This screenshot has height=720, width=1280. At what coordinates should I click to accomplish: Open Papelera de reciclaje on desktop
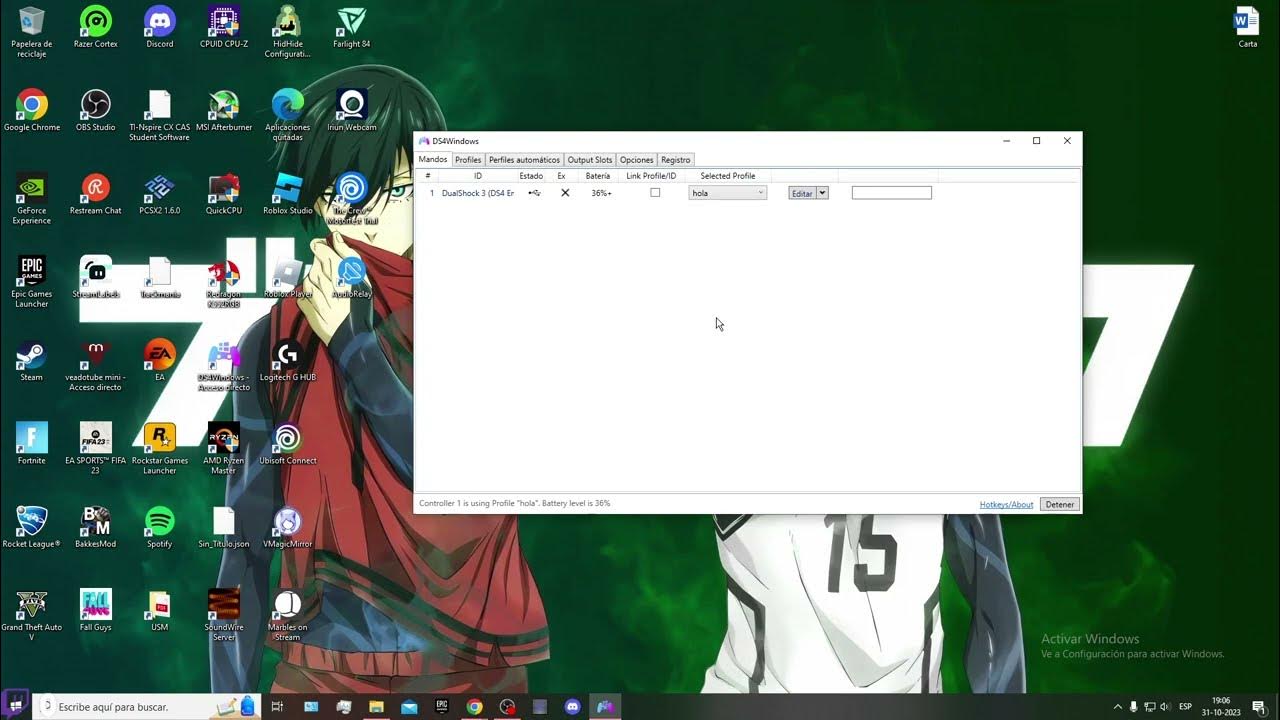tap(32, 32)
